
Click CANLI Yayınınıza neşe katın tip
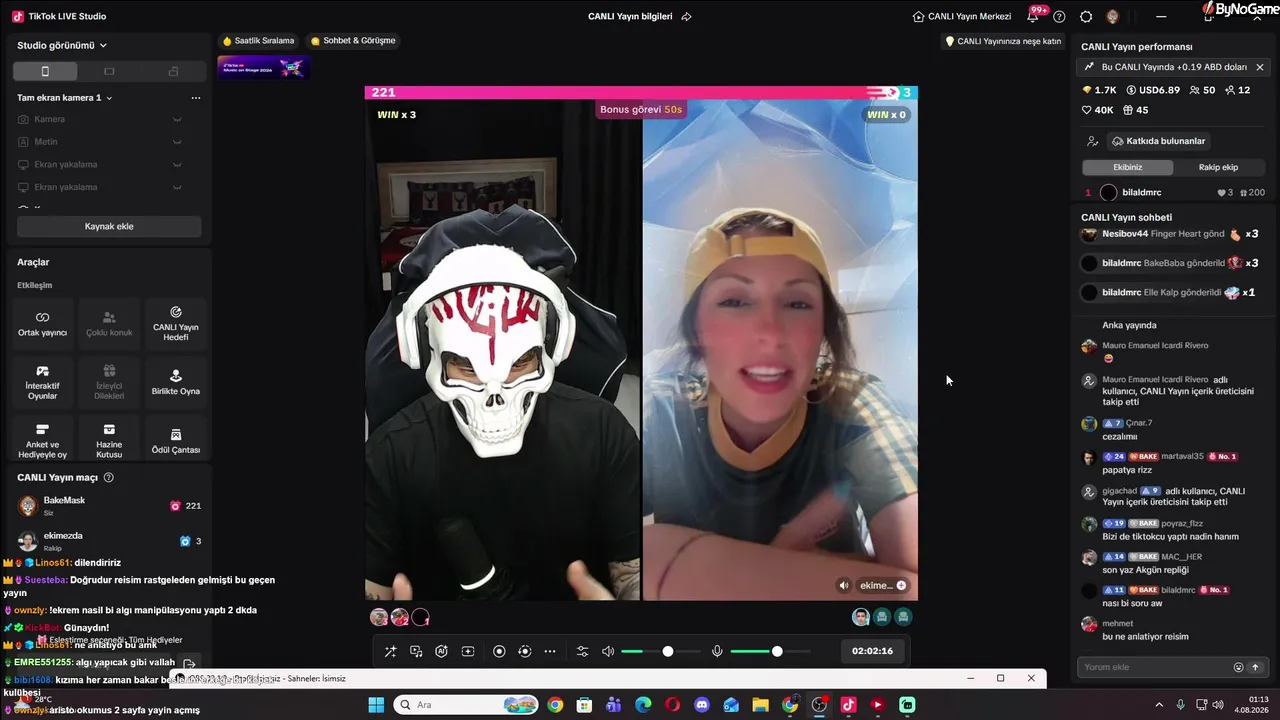coord(1003,41)
